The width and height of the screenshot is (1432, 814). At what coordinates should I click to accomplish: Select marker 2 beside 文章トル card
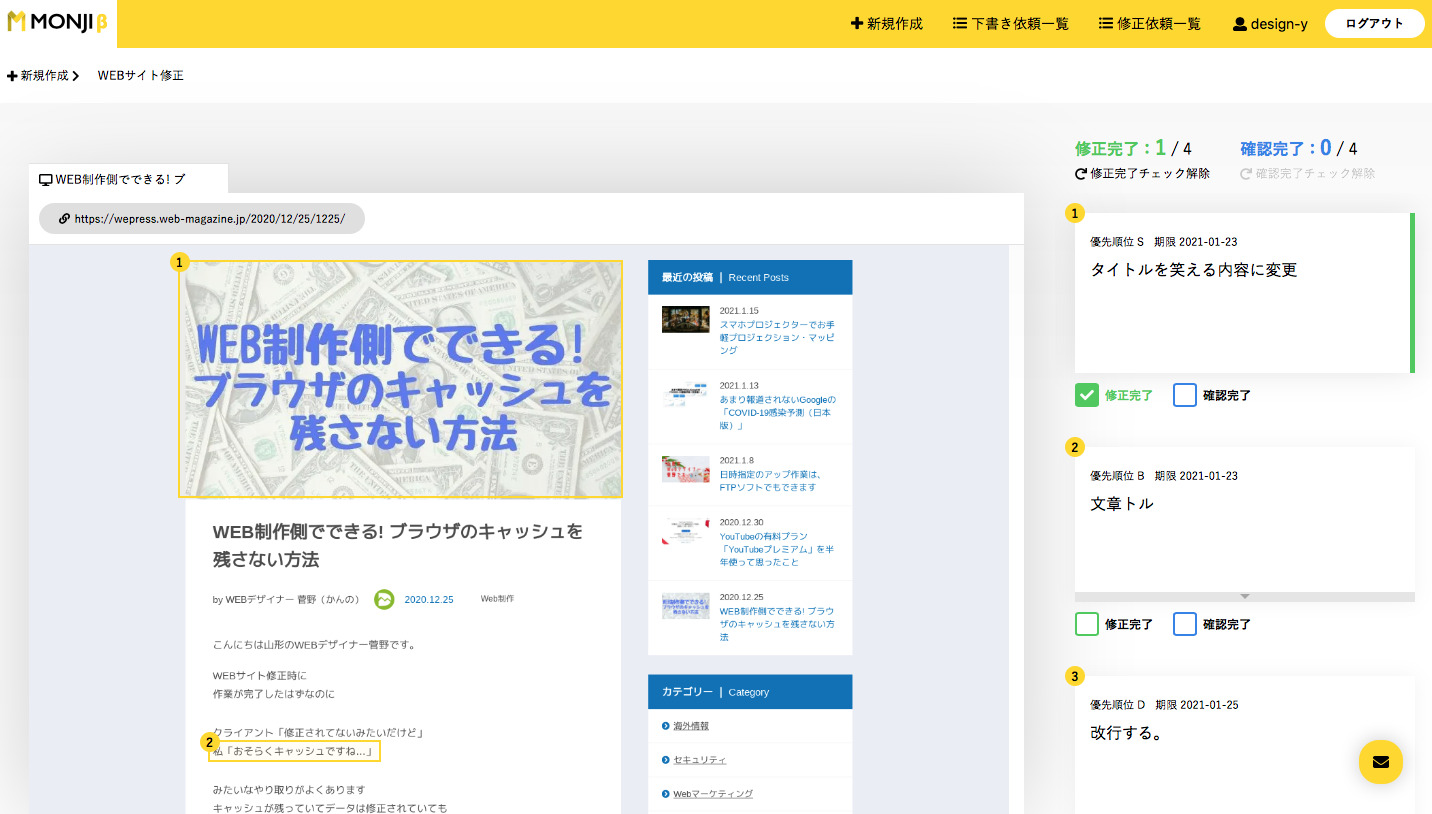[x=1075, y=447]
